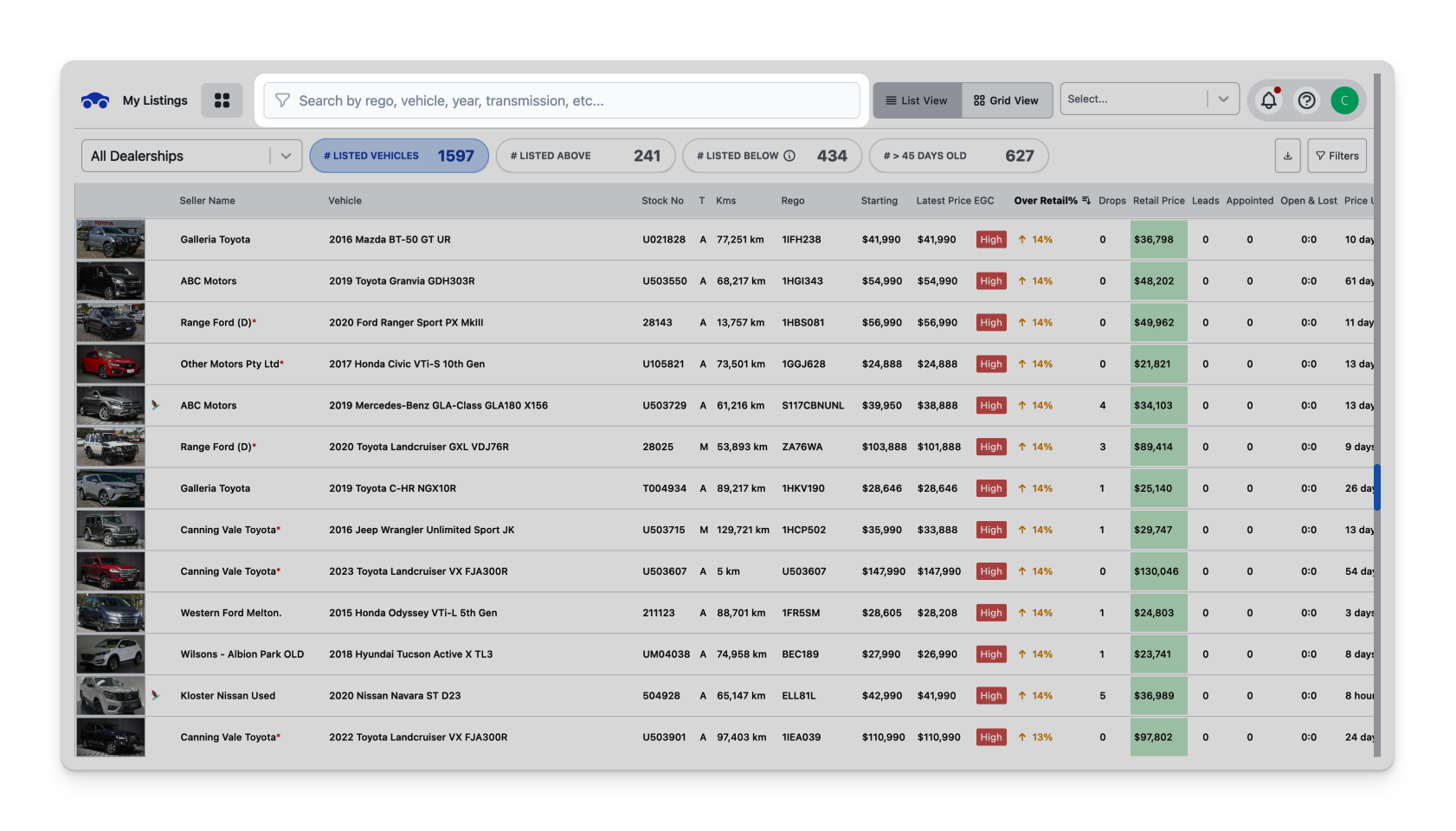Click the flag icon on Kloster Nissan row
1456x831 pixels.
(x=156, y=695)
